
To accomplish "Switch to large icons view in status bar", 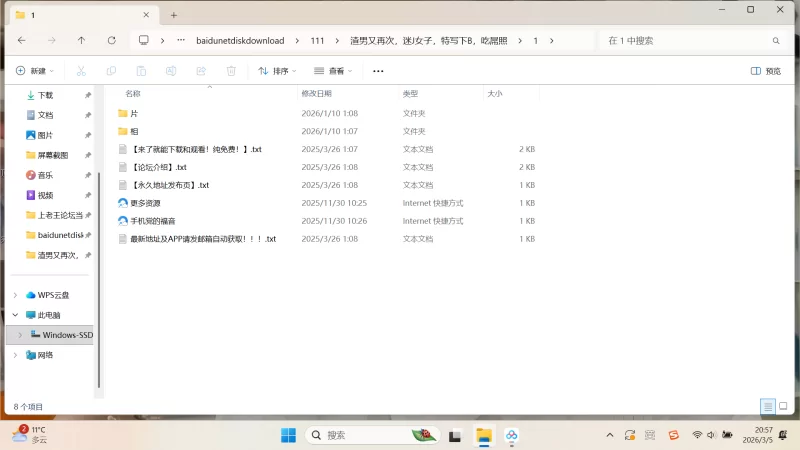I will pos(783,407).
